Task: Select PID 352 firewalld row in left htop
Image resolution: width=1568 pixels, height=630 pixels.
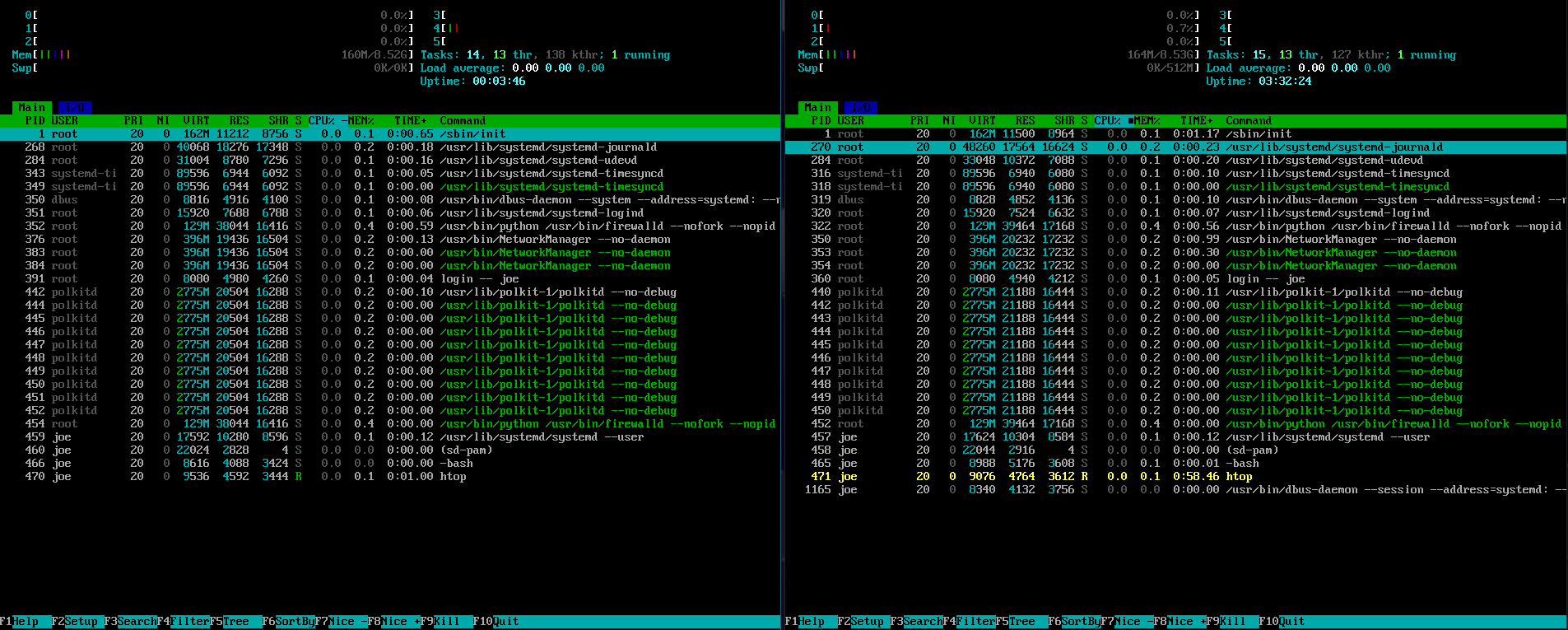Action: (x=390, y=226)
